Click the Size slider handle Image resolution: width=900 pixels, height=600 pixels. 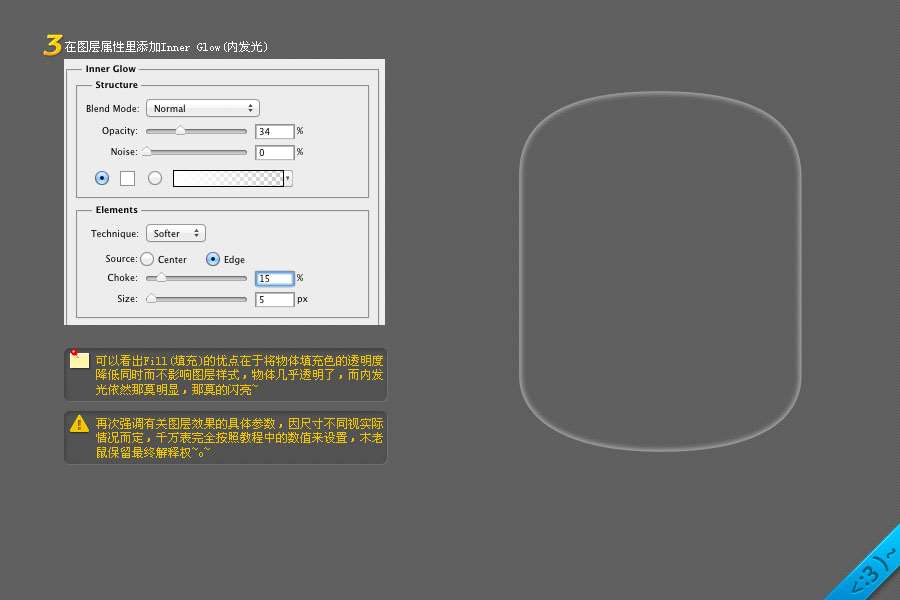click(151, 299)
